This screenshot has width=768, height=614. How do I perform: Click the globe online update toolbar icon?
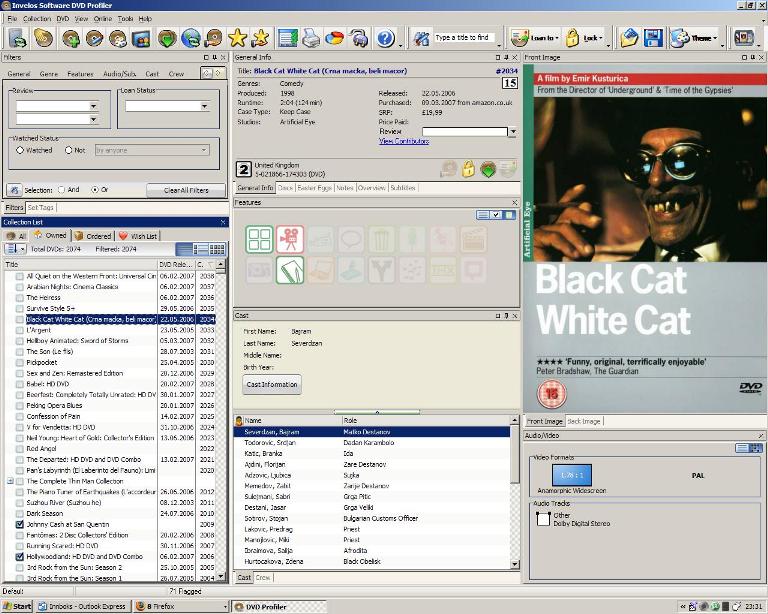pos(191,38)
